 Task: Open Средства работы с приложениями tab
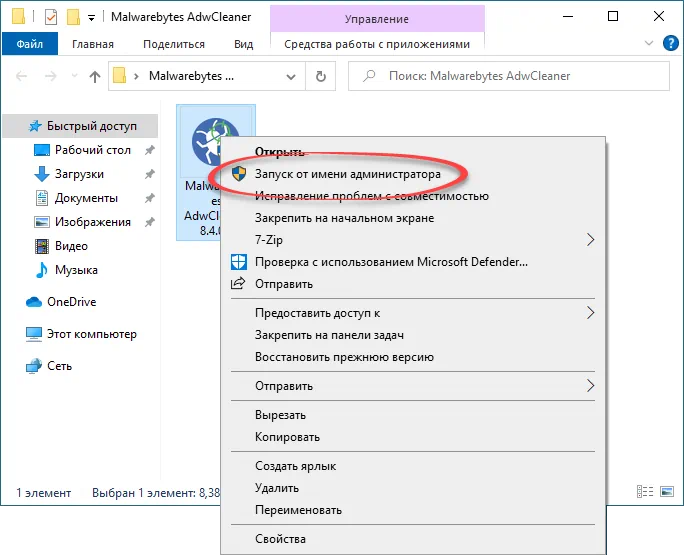coord(377,44)
